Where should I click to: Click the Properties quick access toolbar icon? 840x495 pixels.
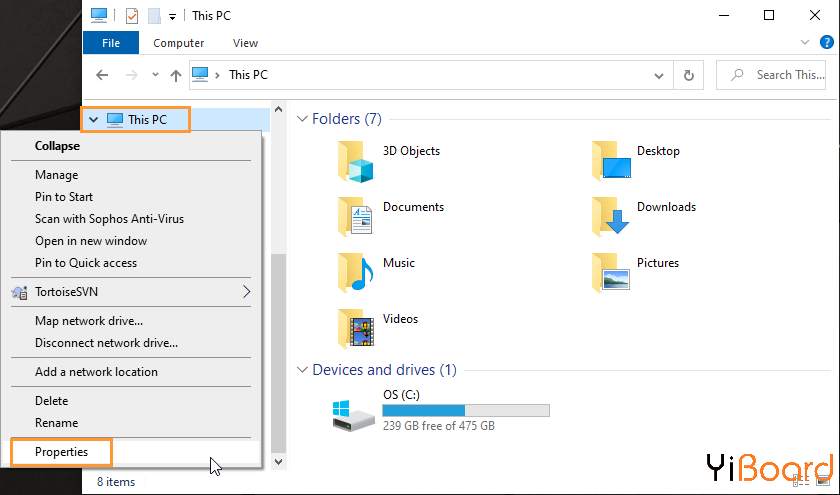click(131, 16)
